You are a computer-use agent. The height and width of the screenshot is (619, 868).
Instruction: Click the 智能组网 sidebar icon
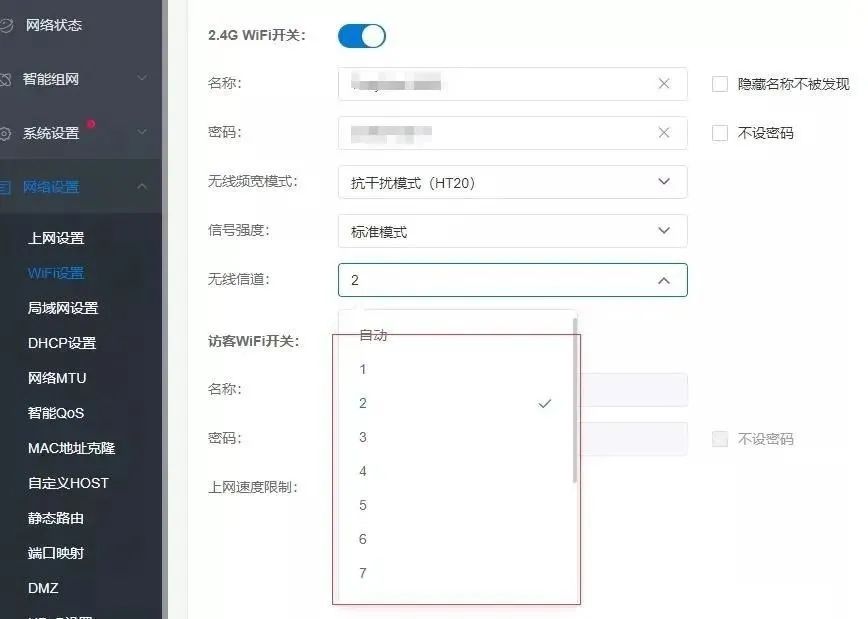pos(5,79)
